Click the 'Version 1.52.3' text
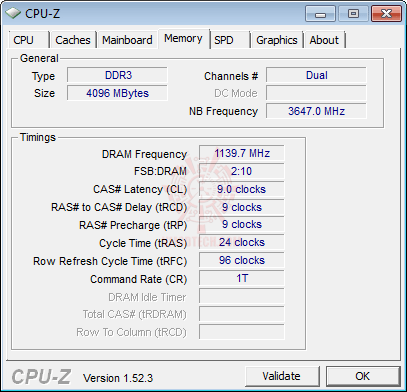Screen dimensions: 407x392 [x=118, y=378]
